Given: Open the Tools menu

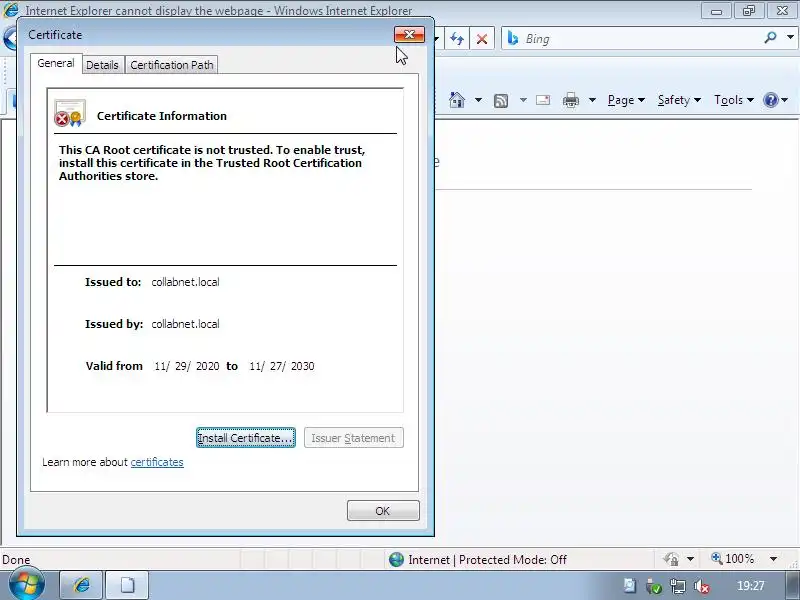Looking at the screenshot, I should [734, 100].
